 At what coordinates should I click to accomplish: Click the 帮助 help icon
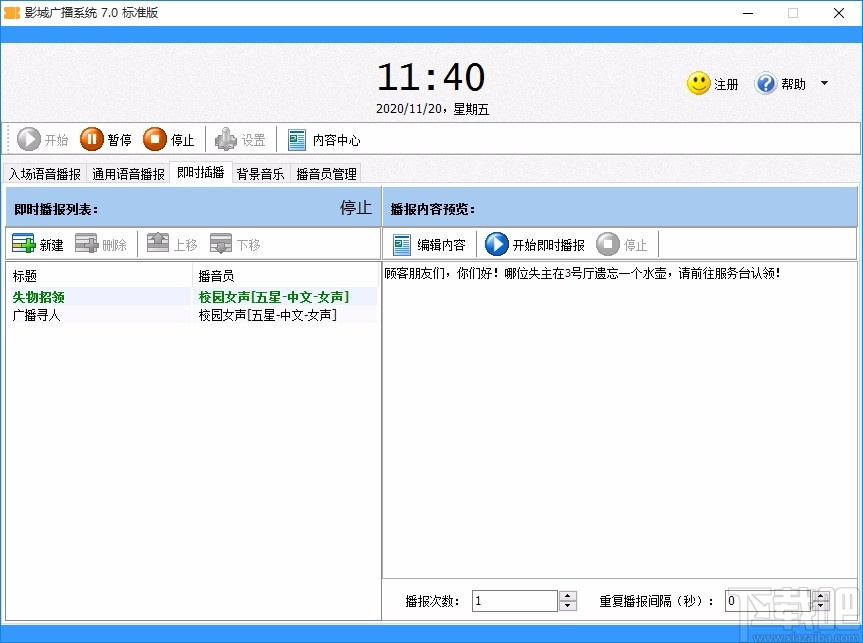coord(766,84)
